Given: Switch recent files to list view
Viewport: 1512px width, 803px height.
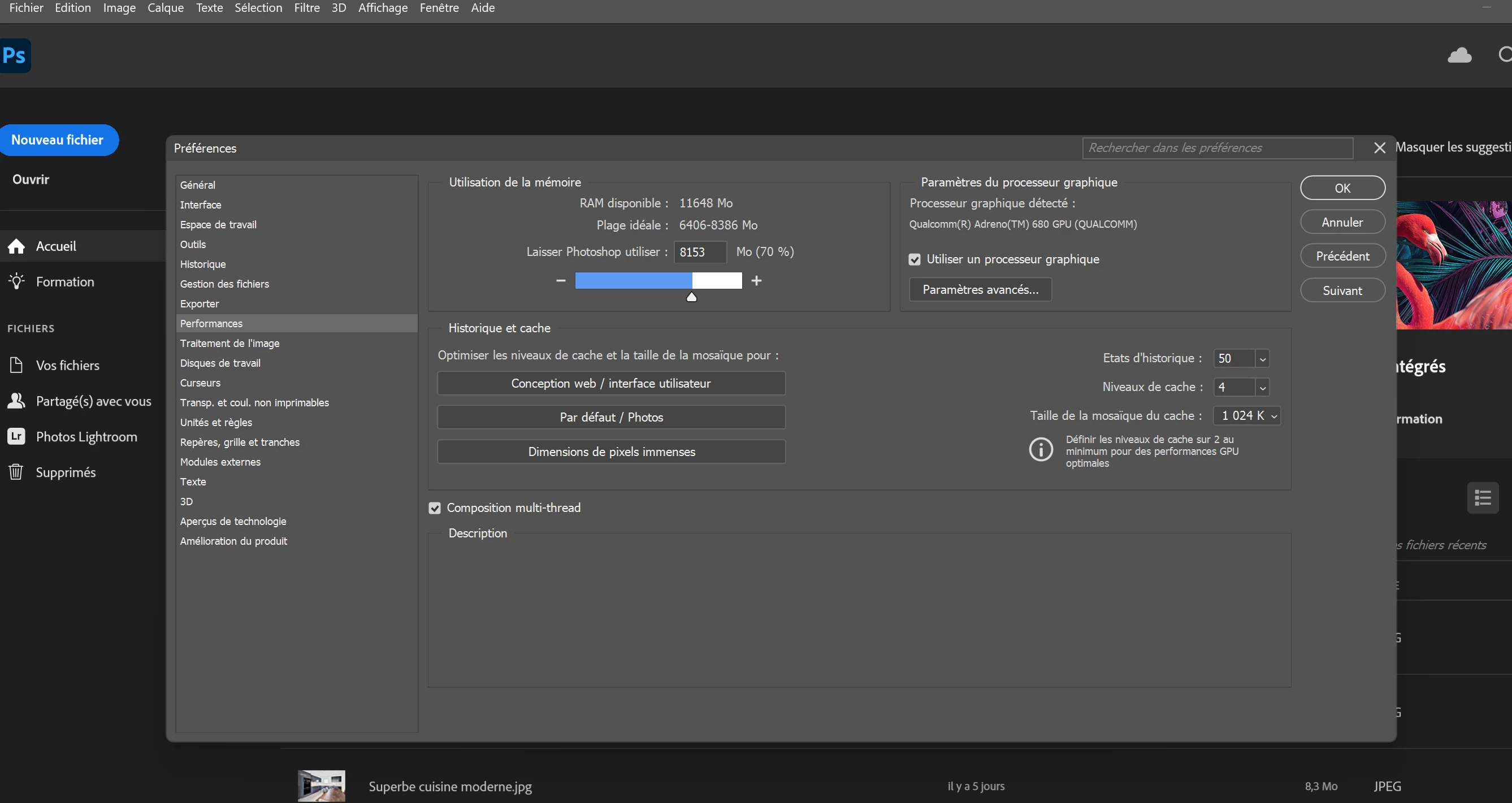Looking at the screenshot, I should click(1483, 498).
